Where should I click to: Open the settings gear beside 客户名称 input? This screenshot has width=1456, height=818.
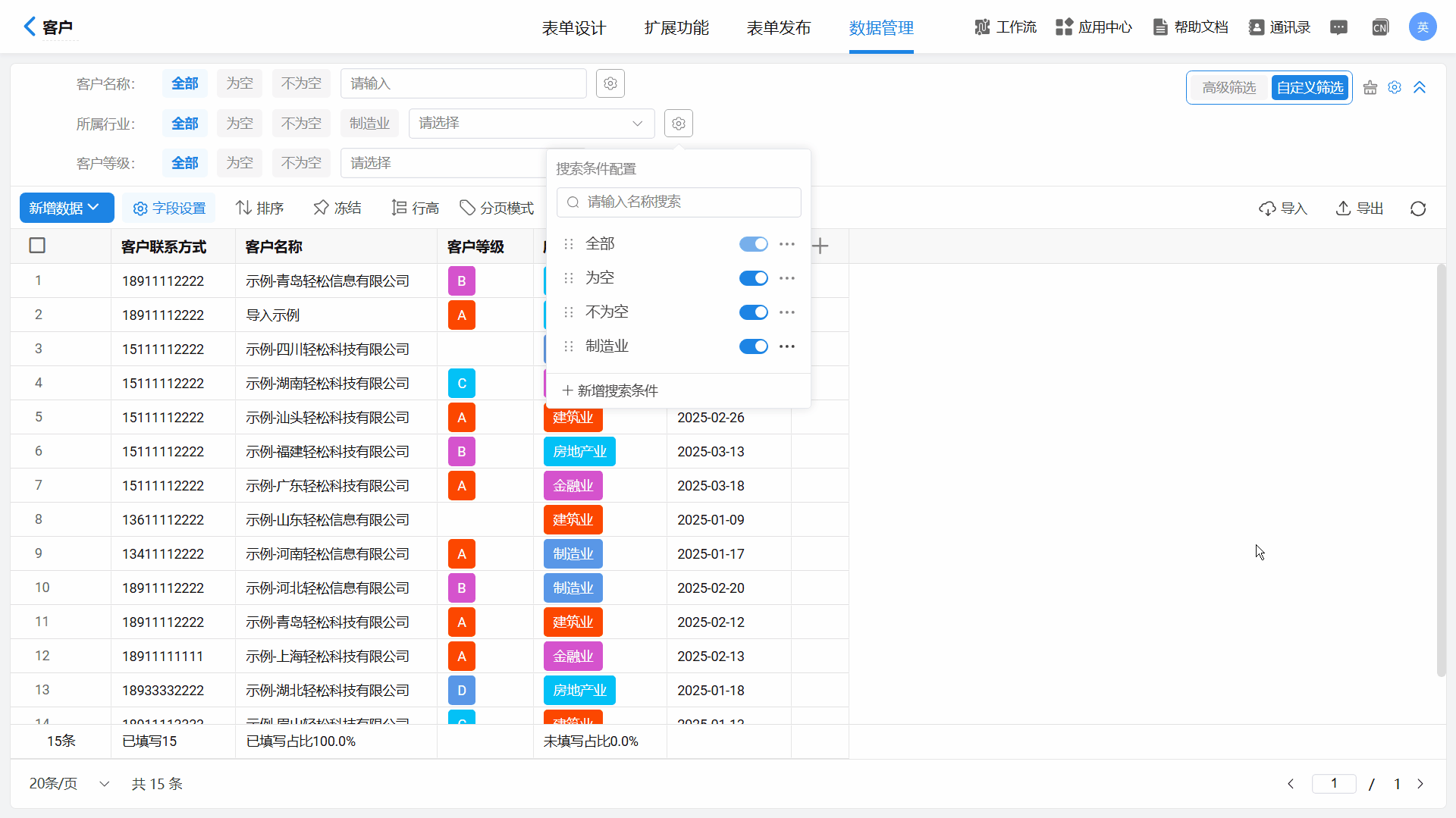pyautogui.click(x=610, y=83)
